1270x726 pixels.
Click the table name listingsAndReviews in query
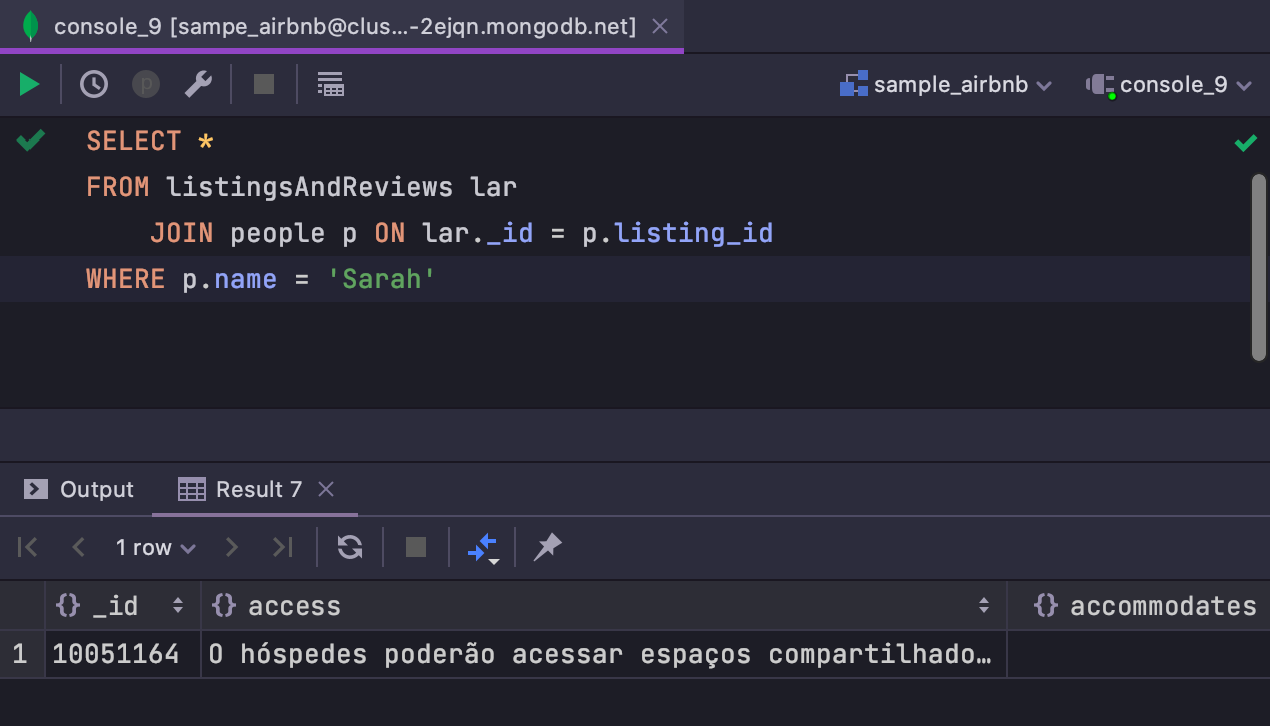coord(309,187)
